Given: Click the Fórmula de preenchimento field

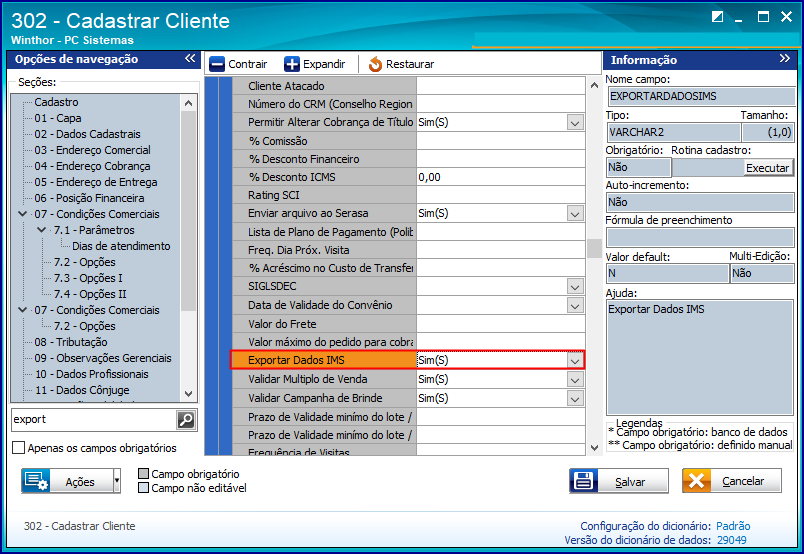Looking at the screenshot, I should click(700, 238).
